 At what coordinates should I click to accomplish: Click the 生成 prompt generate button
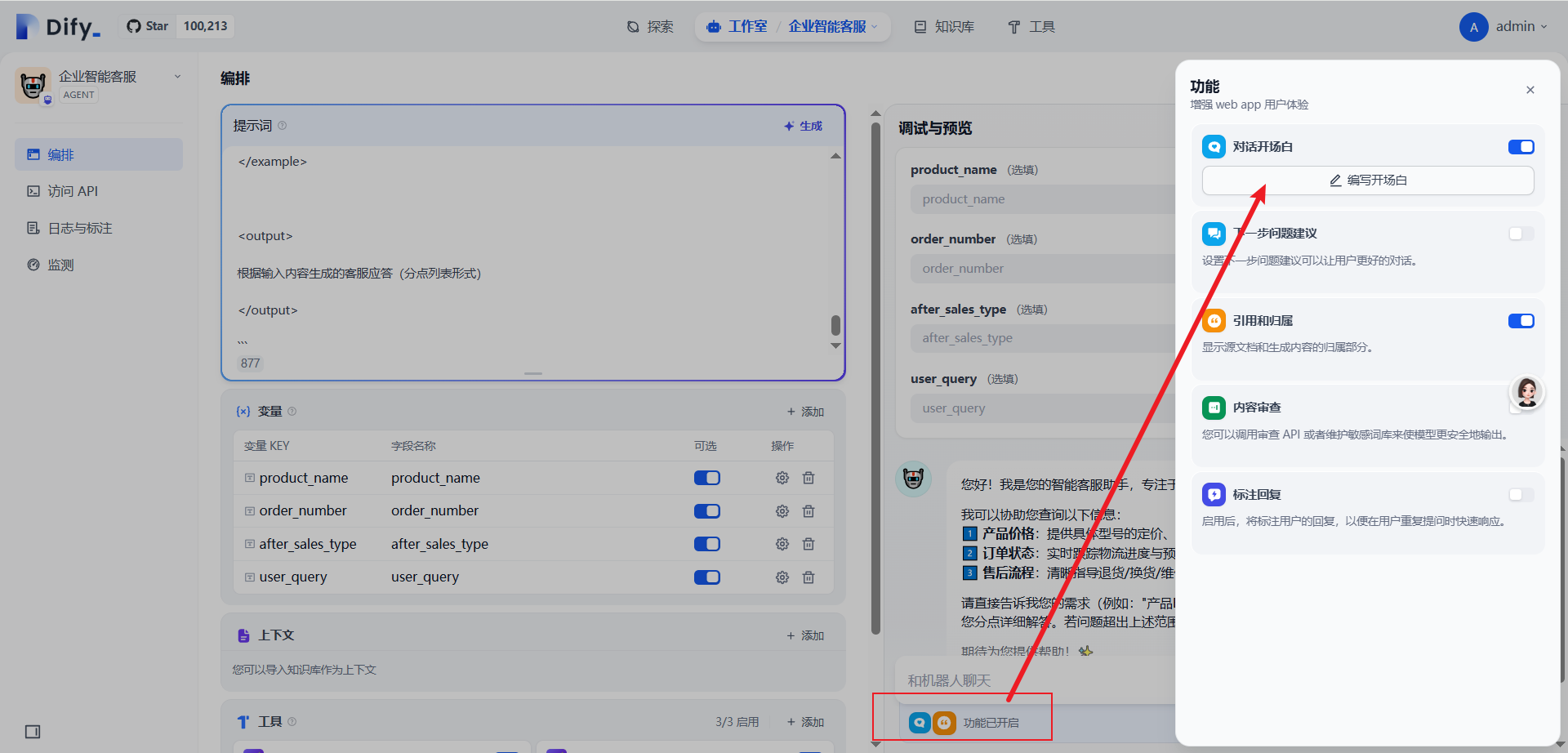804,126
